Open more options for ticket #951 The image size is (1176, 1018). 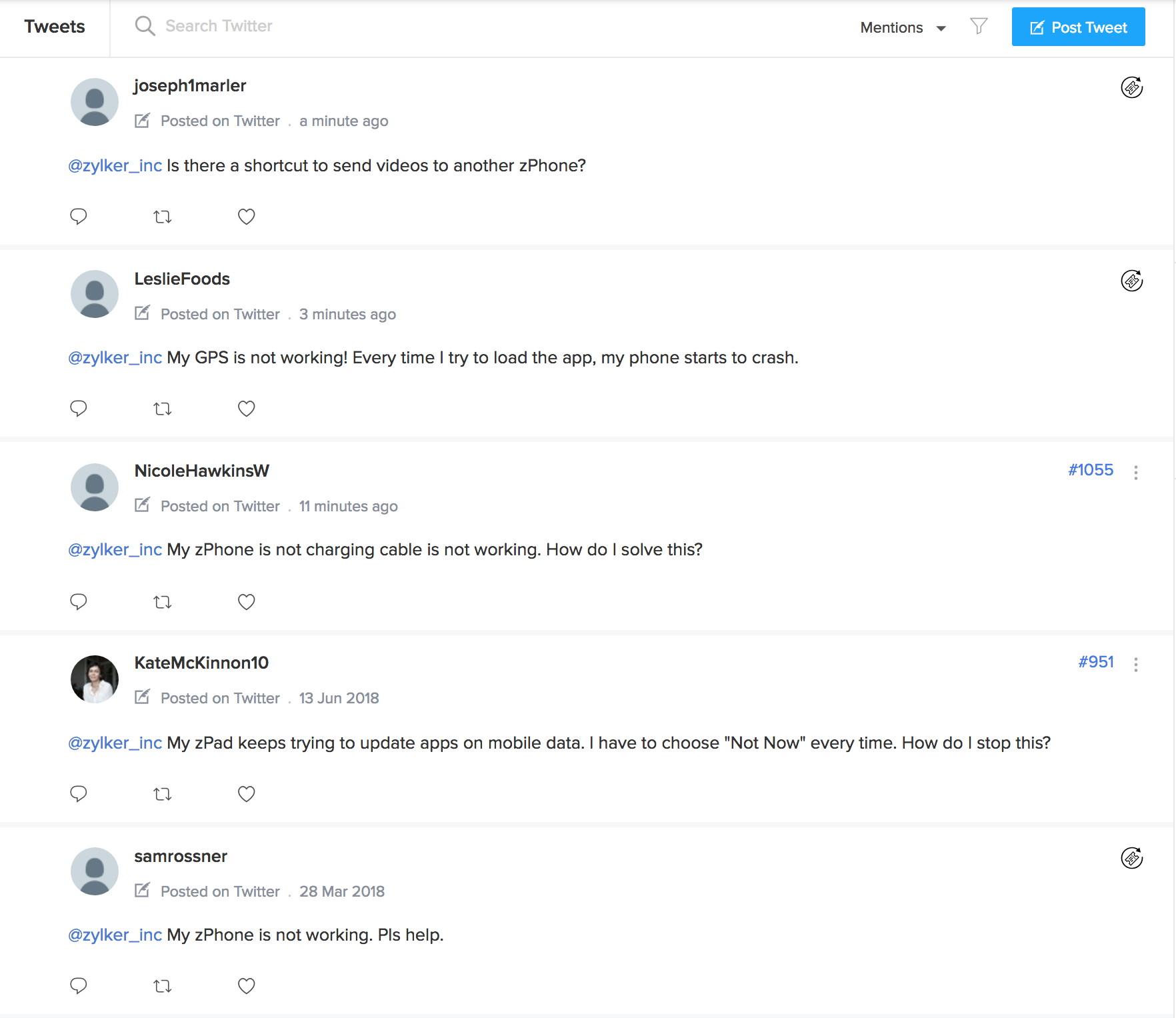pos(1136,664)
